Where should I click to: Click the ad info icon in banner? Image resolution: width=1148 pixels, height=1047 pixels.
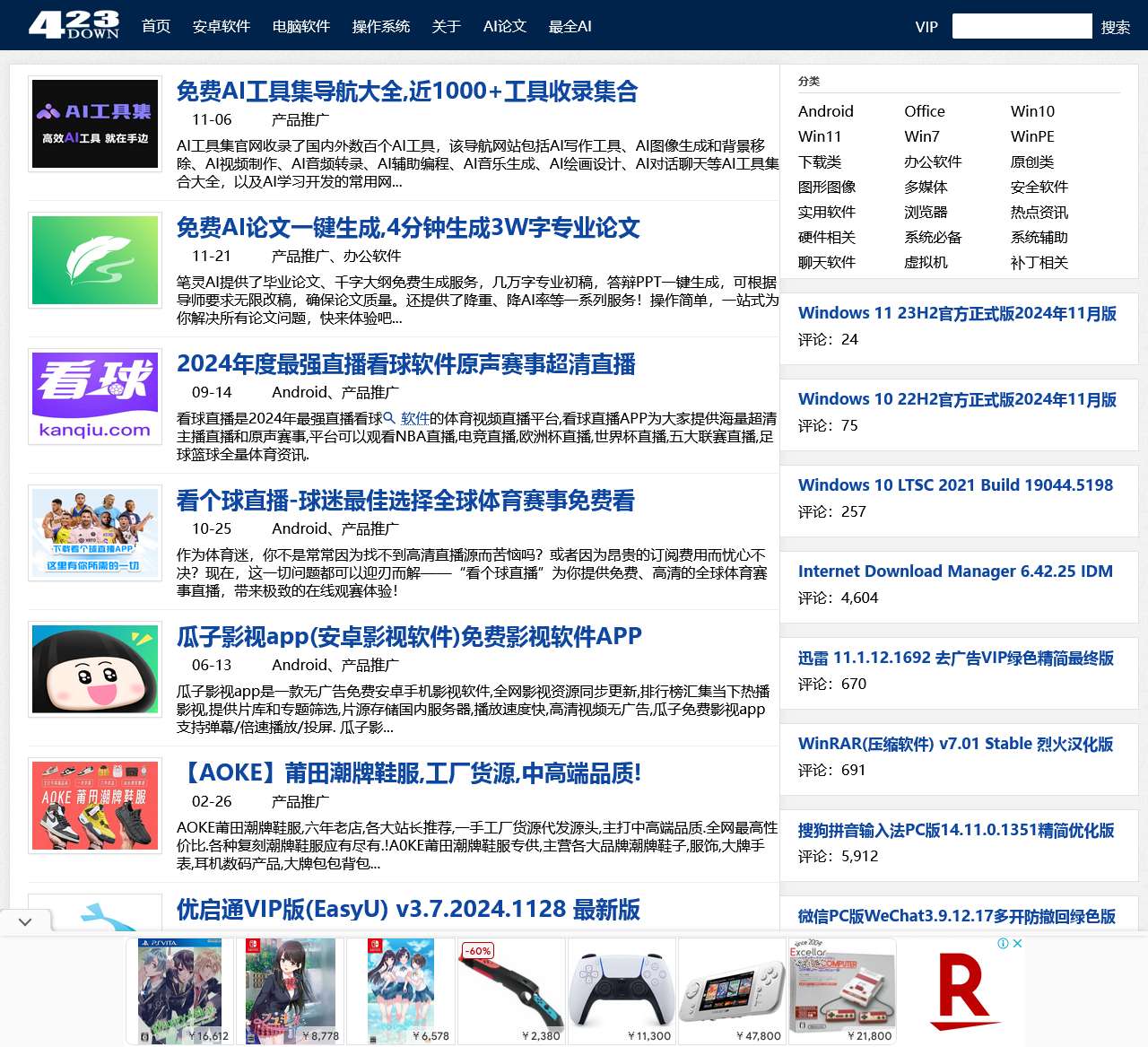tap(1004, 943)
